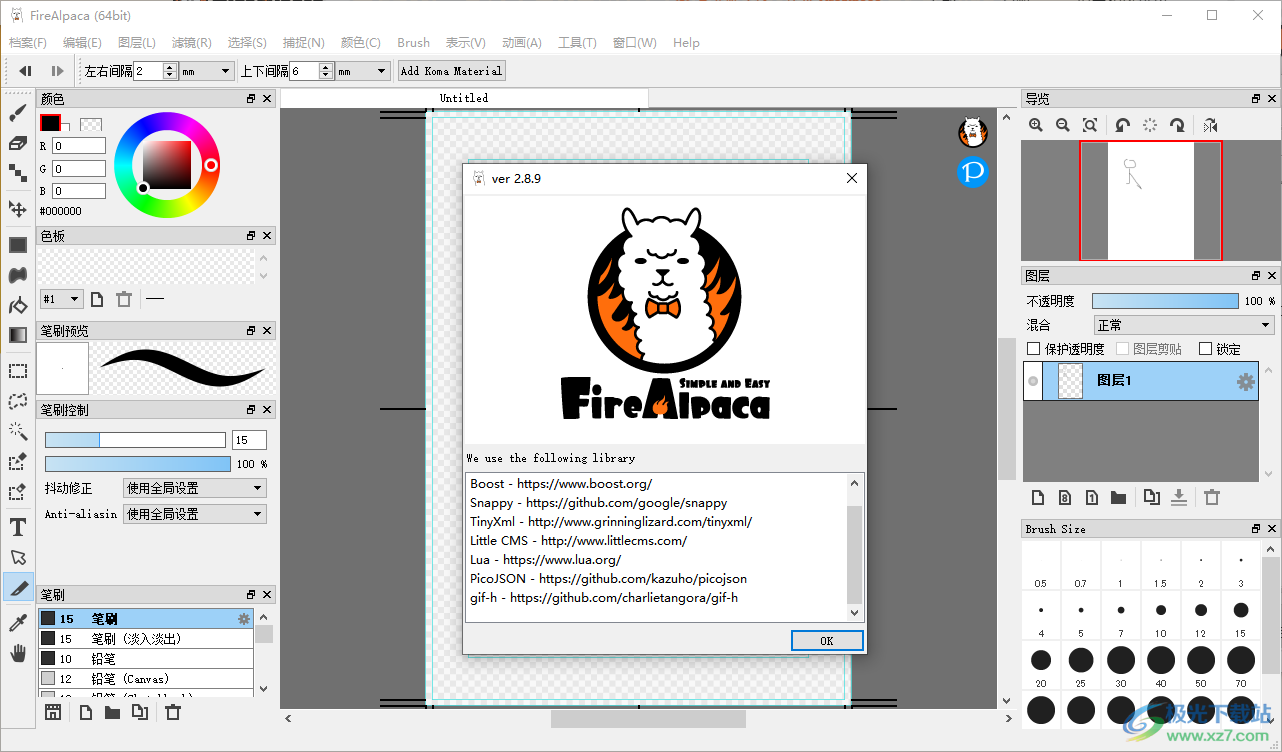This screenshot has width=1282, height=752.
Task: Enable 锁定 lock checkbox
Action: (1205, 349)
